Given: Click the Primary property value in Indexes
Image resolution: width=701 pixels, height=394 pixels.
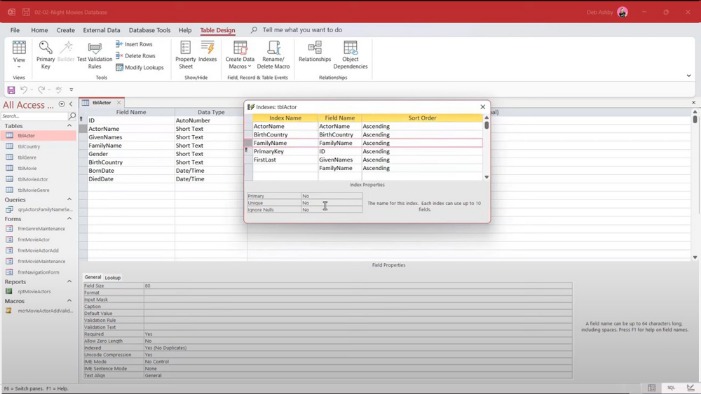Looking at the screenshot, I should tap(332, 196).
